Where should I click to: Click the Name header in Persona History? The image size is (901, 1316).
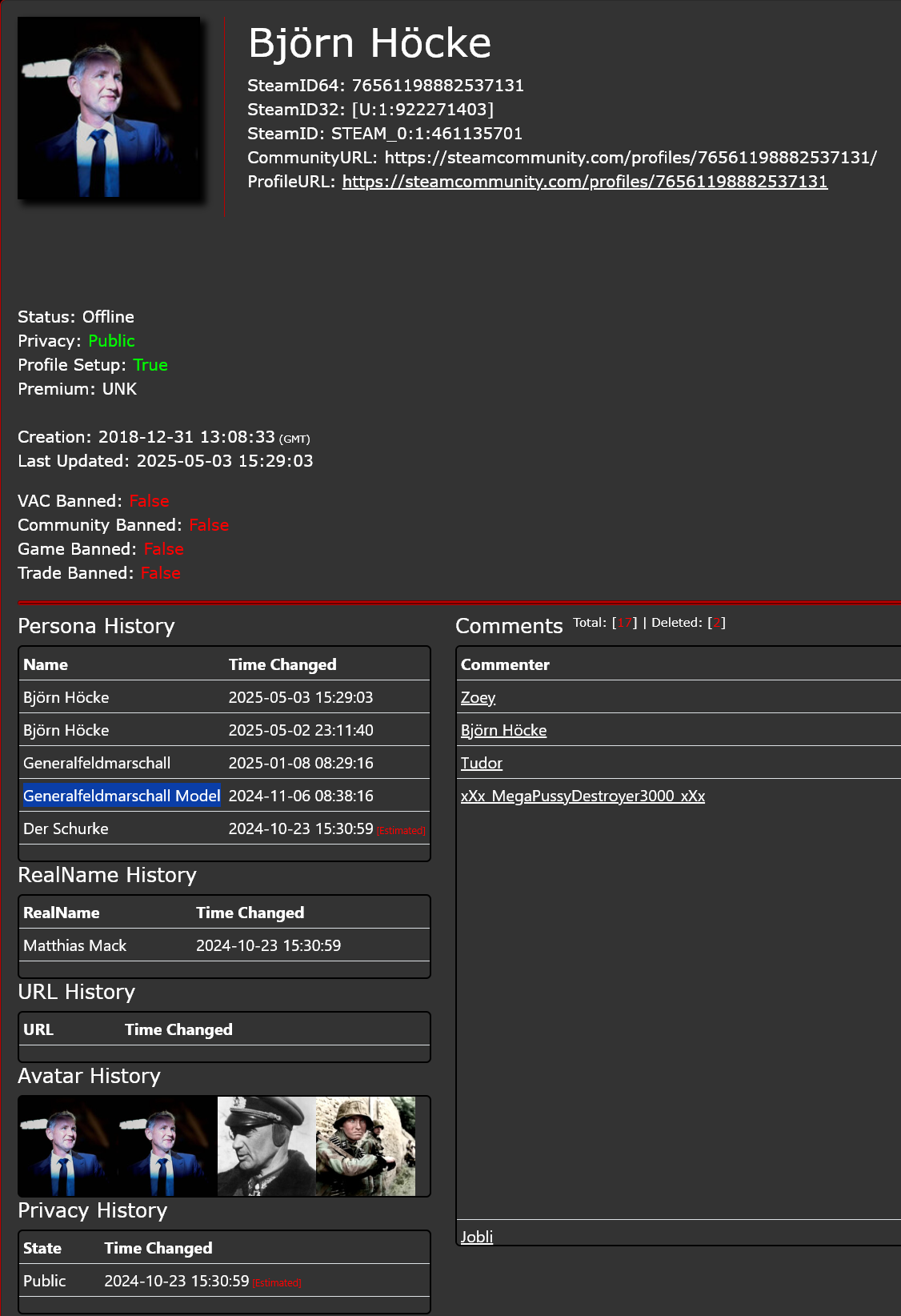46,665
